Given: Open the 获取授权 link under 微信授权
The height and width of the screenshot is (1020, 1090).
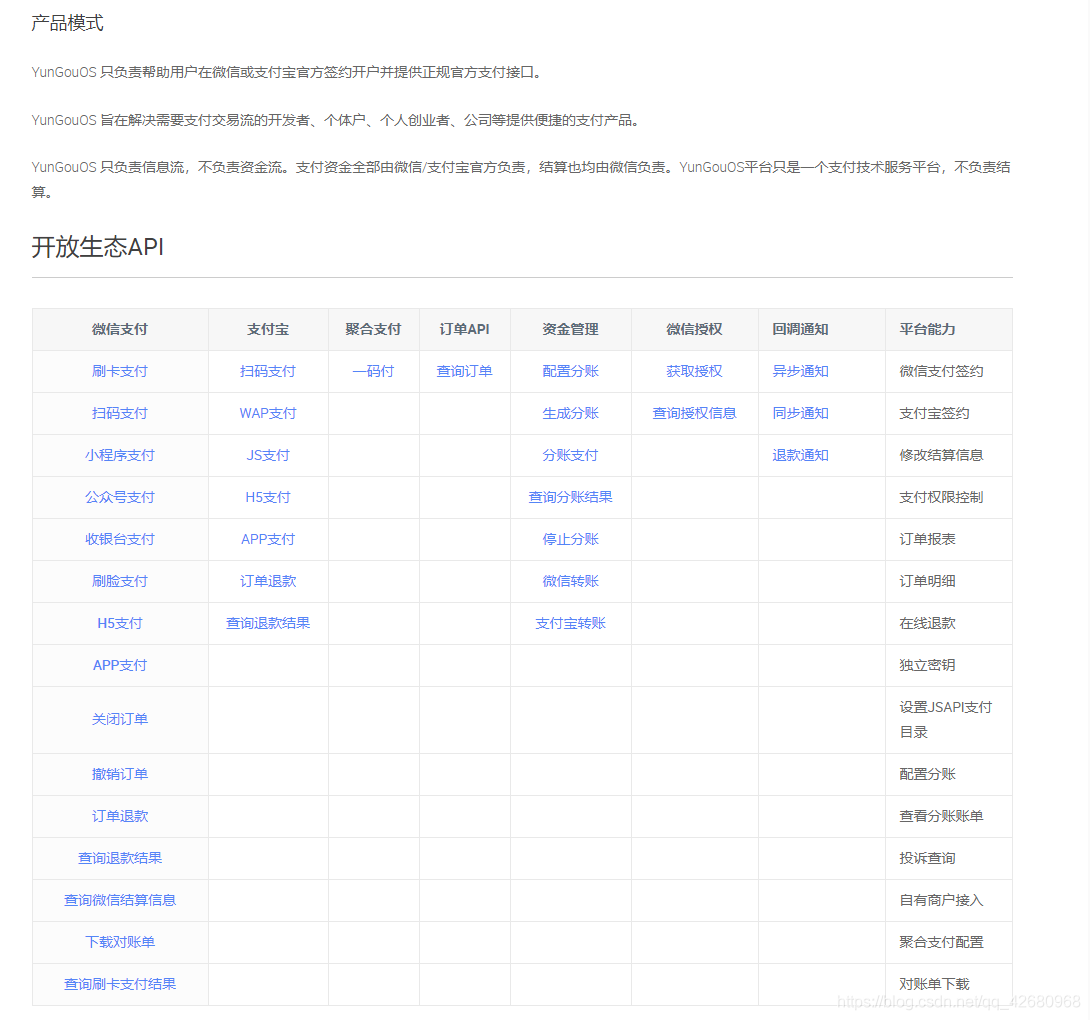Looking at the screenshot, I should 694,371.
